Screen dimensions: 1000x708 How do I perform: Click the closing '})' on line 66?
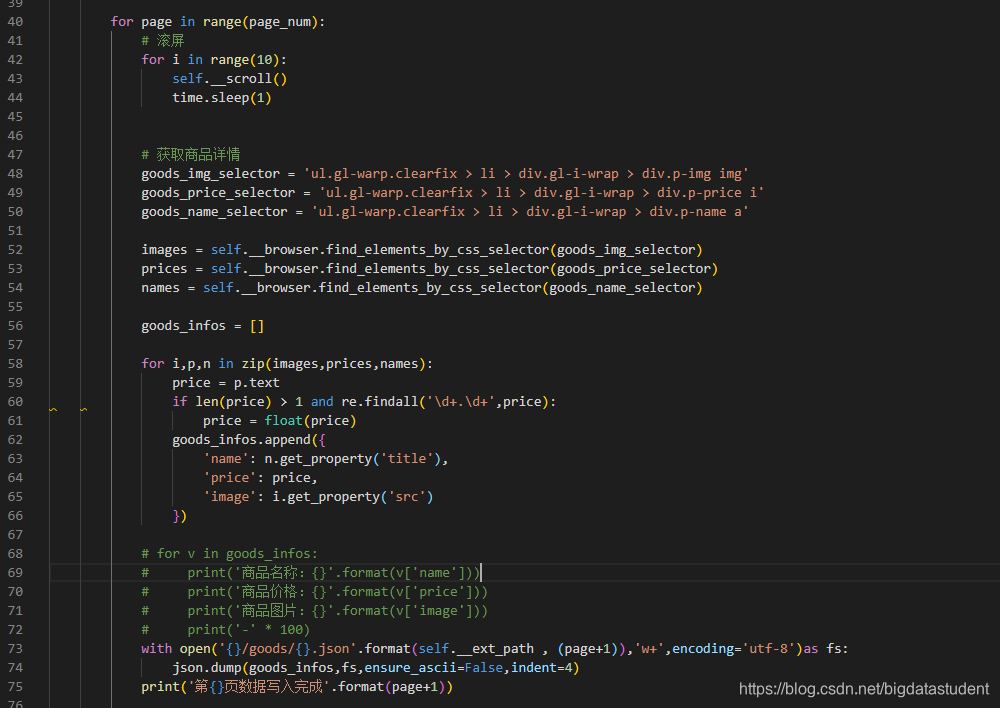click(x=180, y=516)
